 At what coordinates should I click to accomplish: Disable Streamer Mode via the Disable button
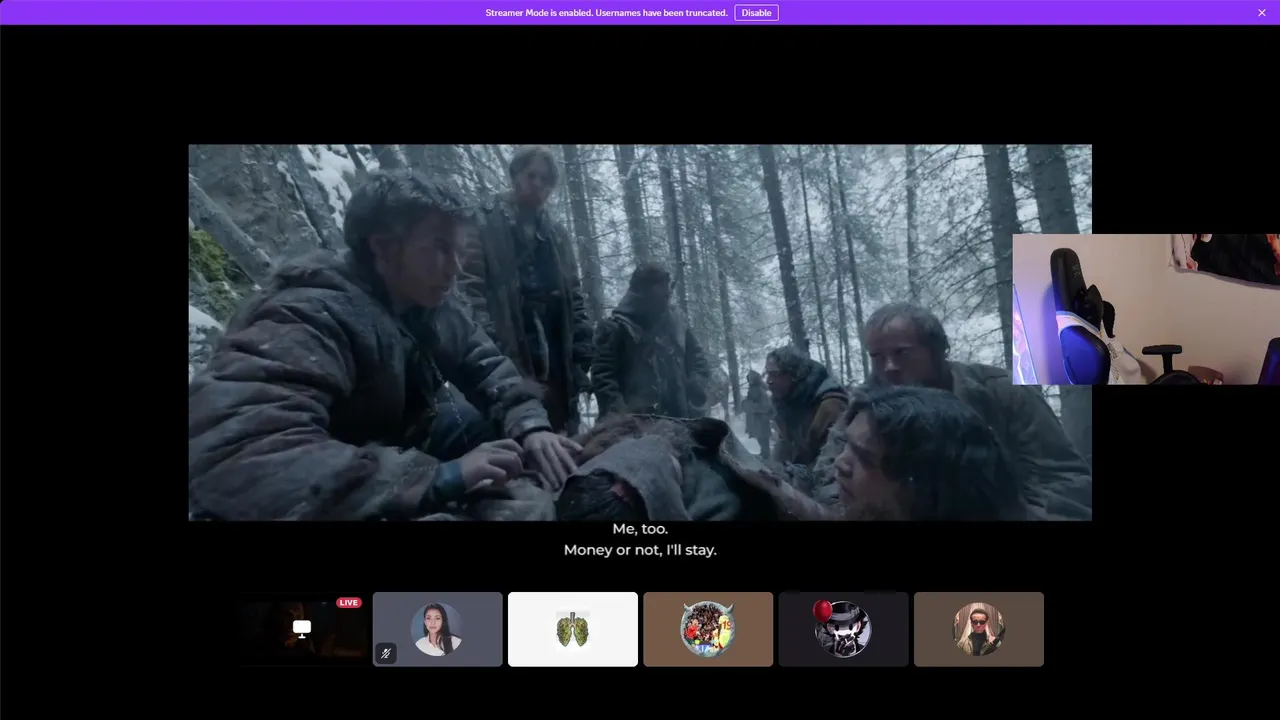pos(756,13)
